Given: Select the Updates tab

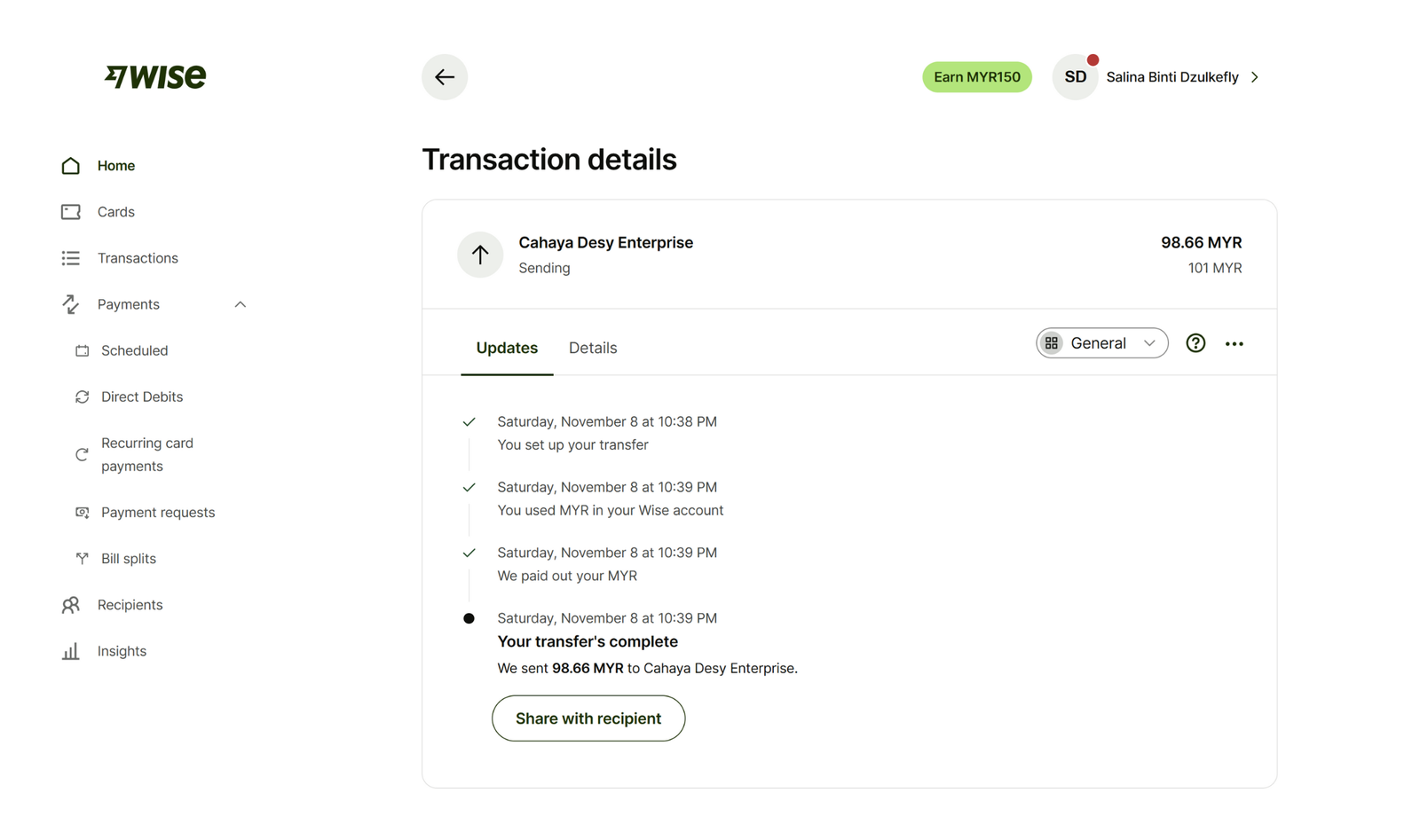Looking at the screenshot, I should 507,348.
